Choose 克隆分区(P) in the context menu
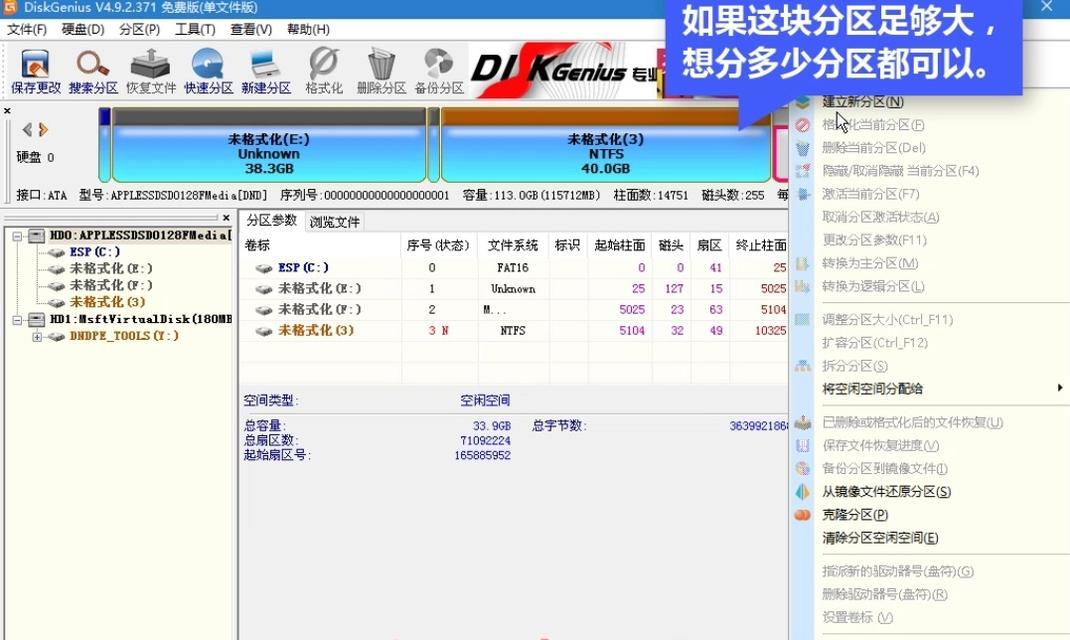The height and width of the screenshot is (640, 1070). [854, 515]
